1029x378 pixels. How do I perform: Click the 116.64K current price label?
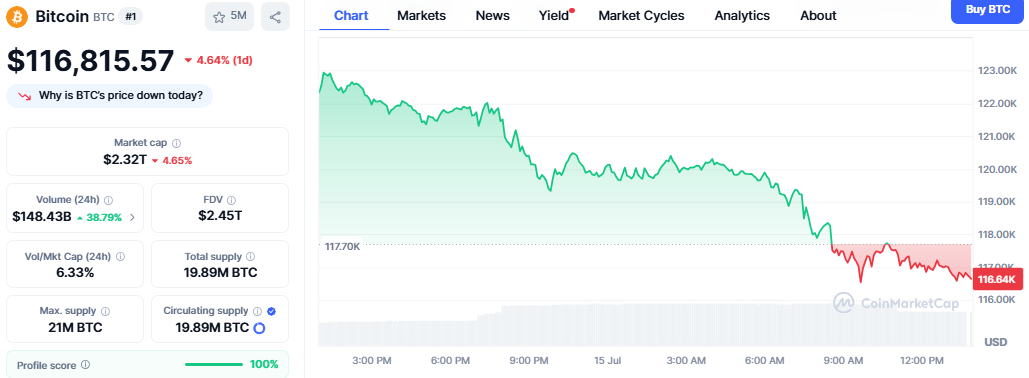click(x=999, y=280)
